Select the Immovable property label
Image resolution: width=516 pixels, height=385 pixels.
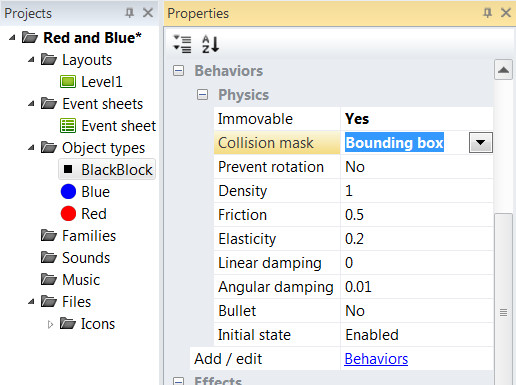click(x=255, y=119)
